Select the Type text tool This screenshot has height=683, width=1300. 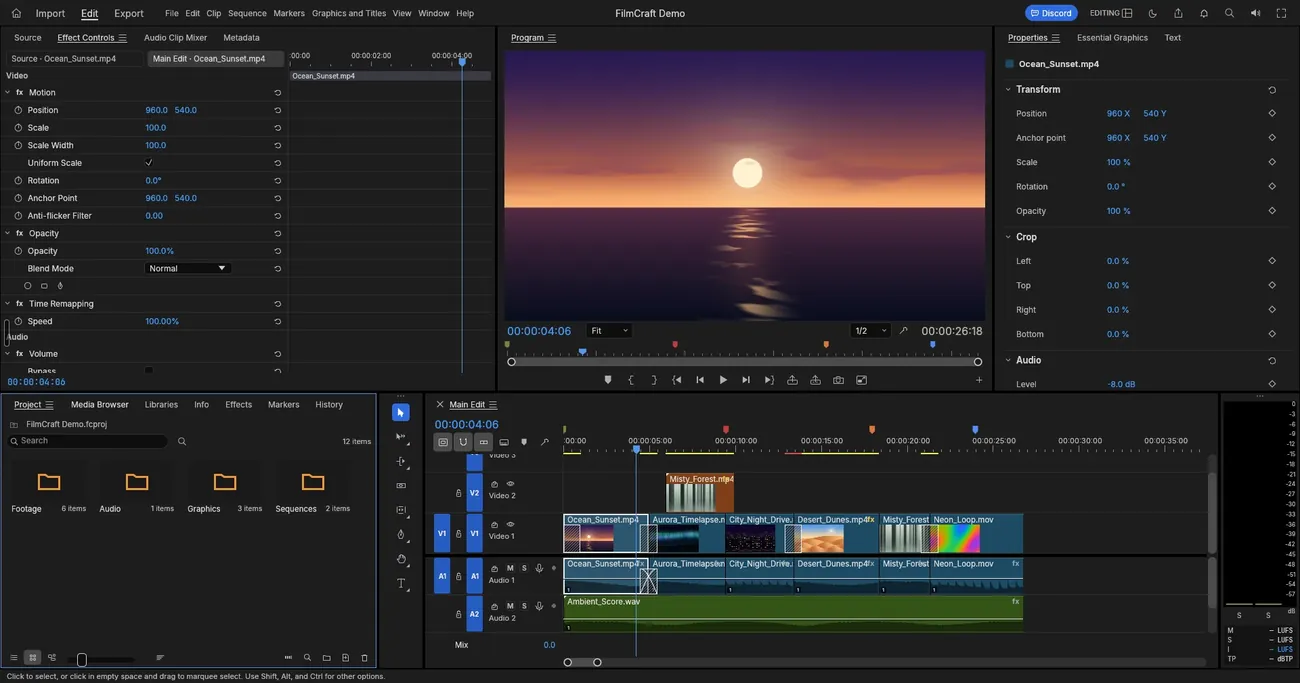tap(401, 584)
